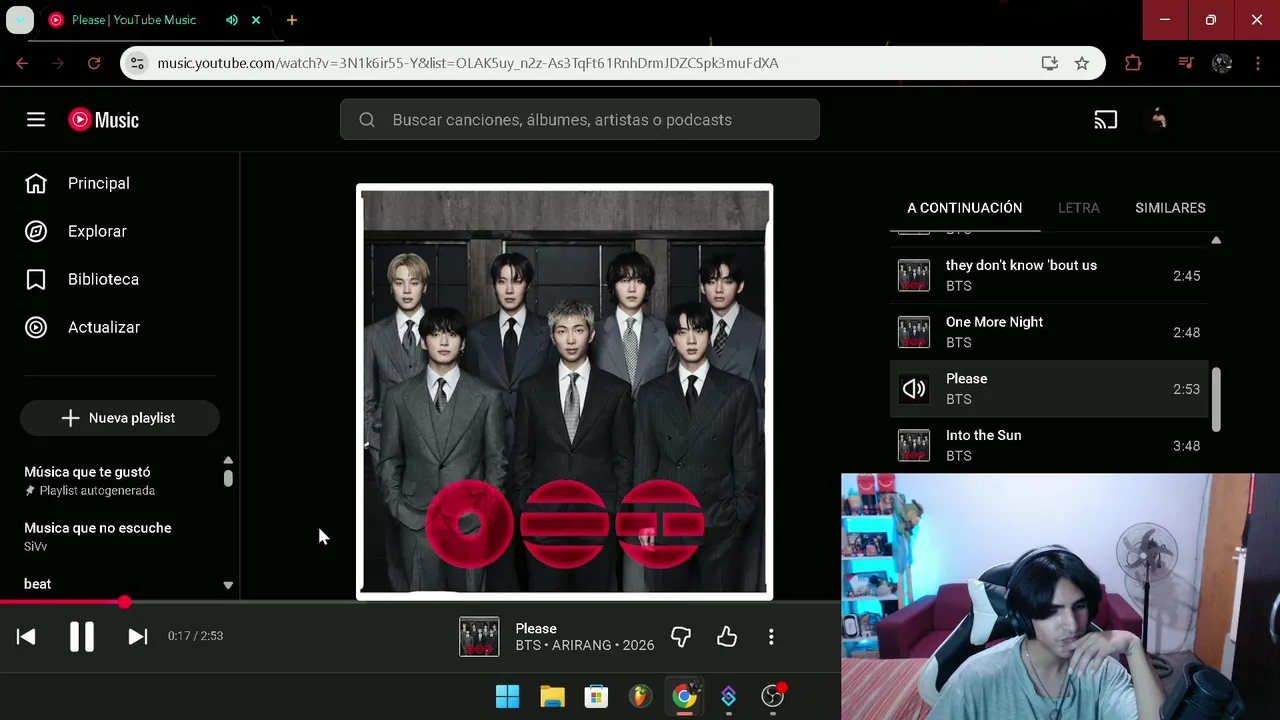
Task: Open browser media control icon
Action: pos(1186,63)
